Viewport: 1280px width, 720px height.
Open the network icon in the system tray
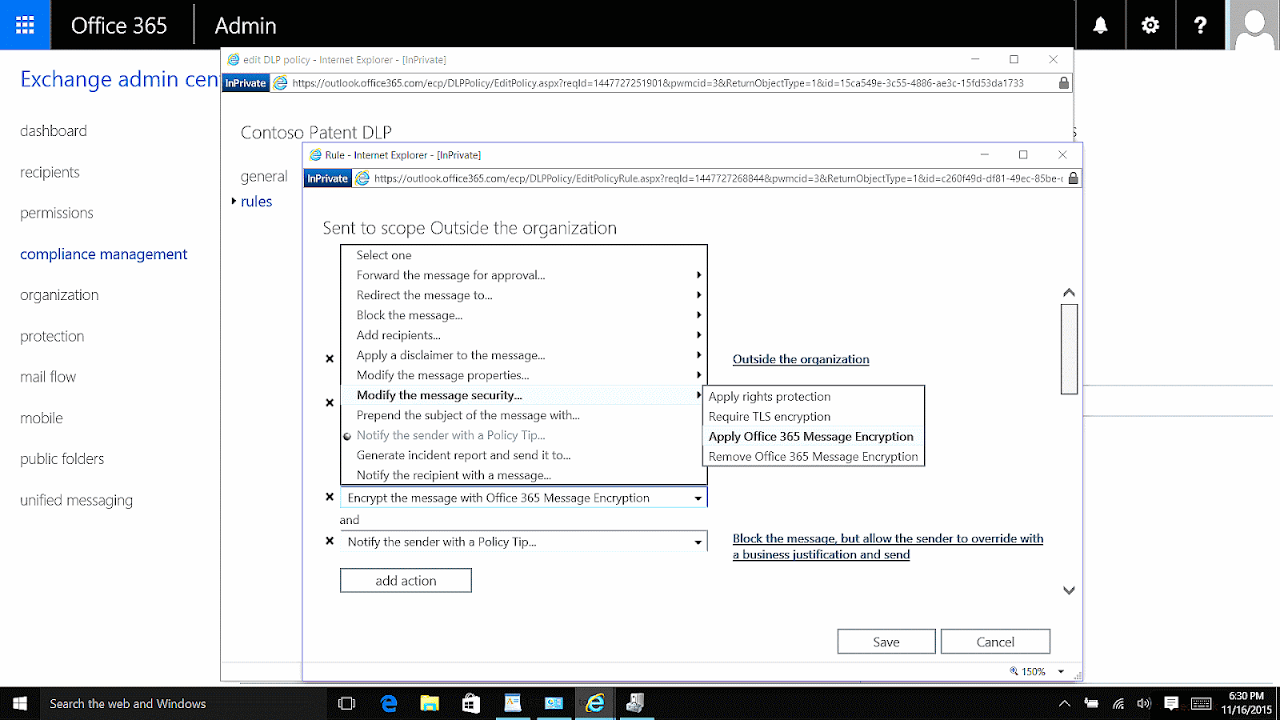(1119, 704)
